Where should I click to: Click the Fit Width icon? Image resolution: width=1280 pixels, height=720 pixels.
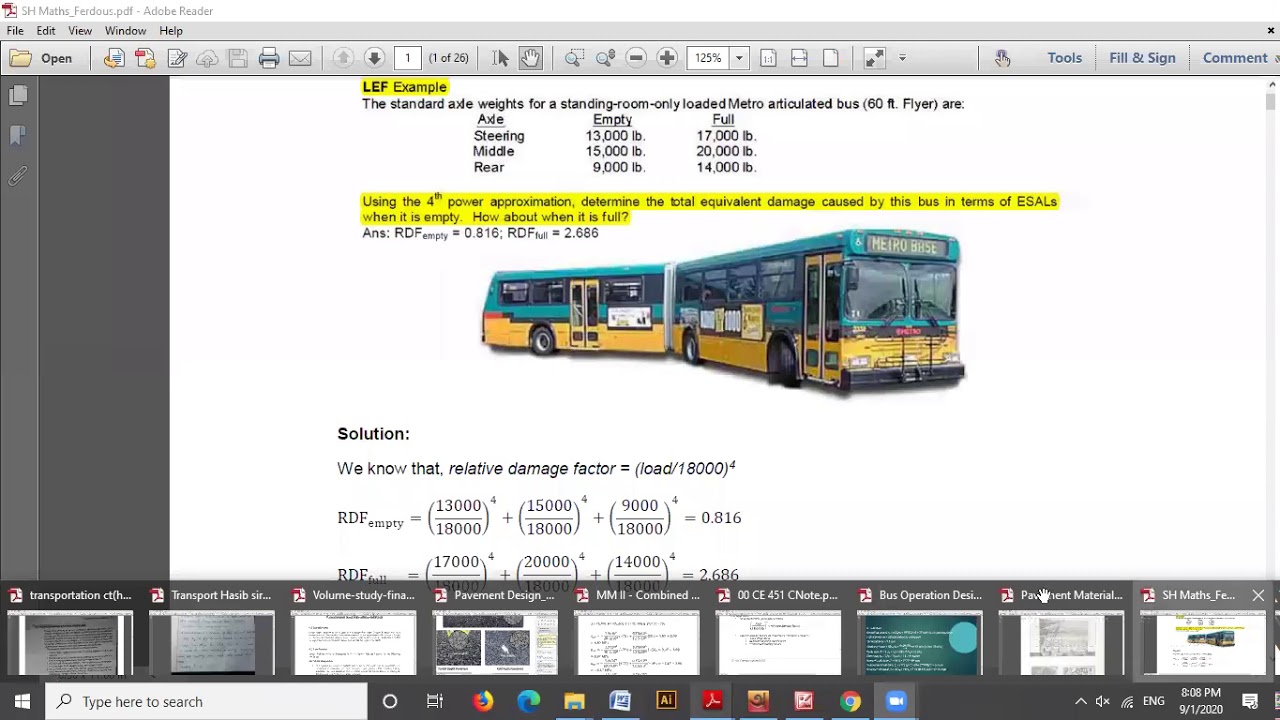click(799, 58)
